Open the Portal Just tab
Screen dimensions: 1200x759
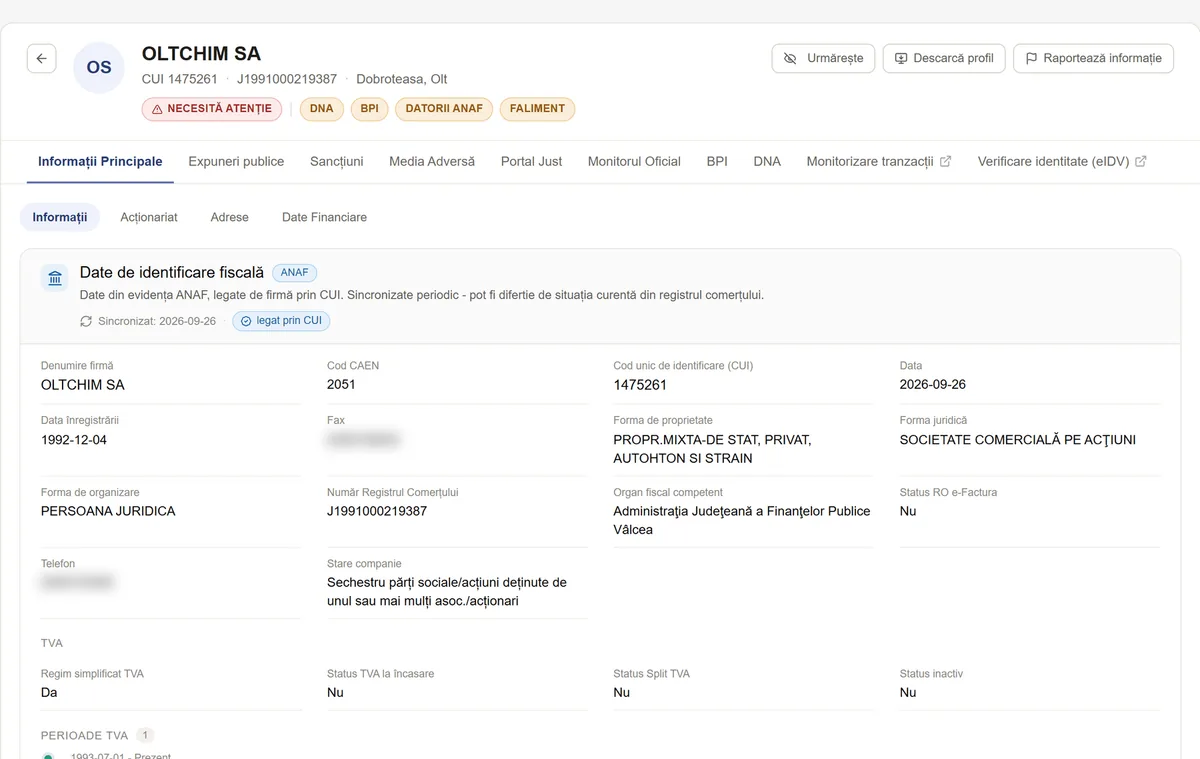tap(532, 161)
